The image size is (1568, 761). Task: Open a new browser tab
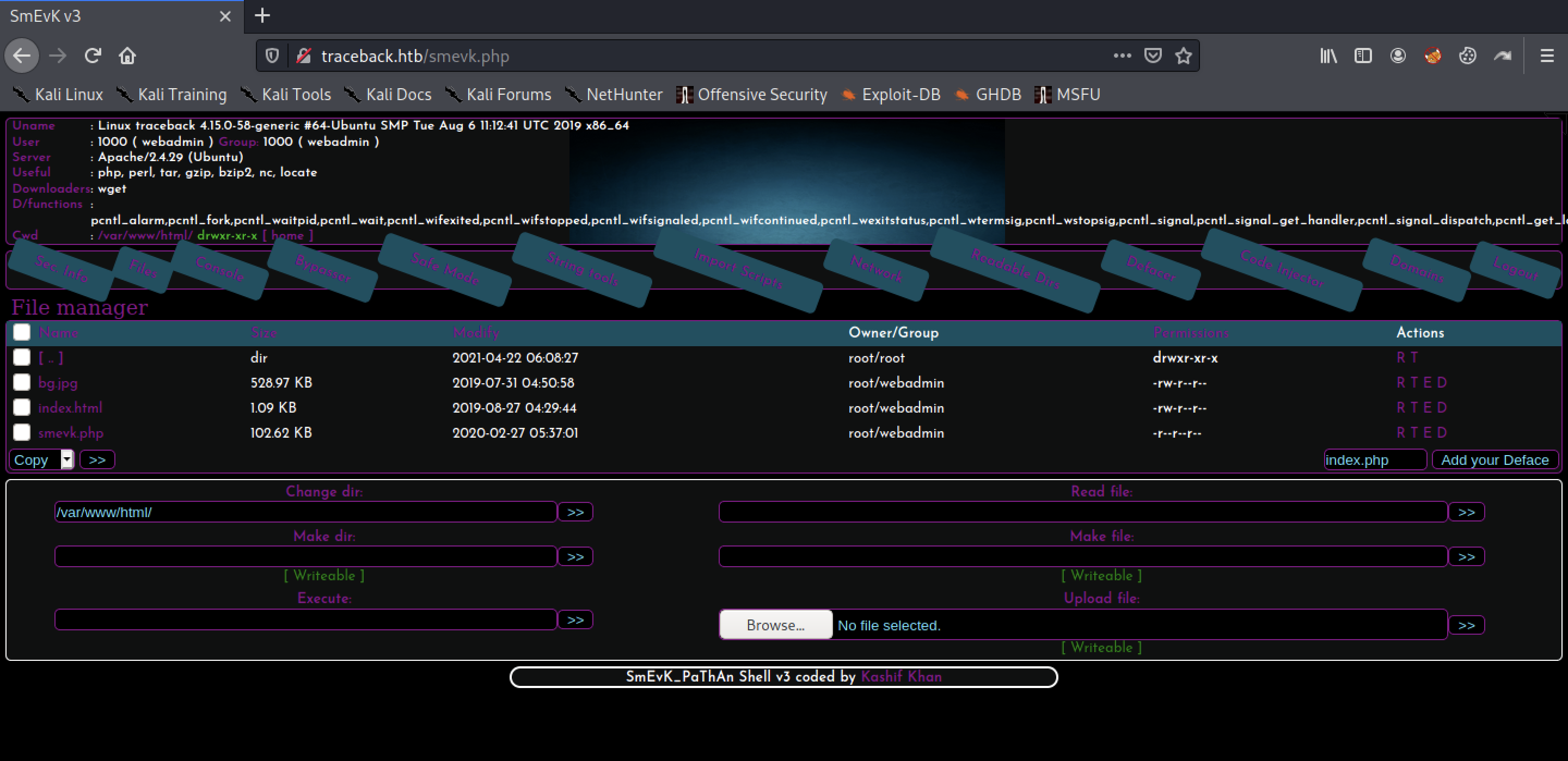262,16
